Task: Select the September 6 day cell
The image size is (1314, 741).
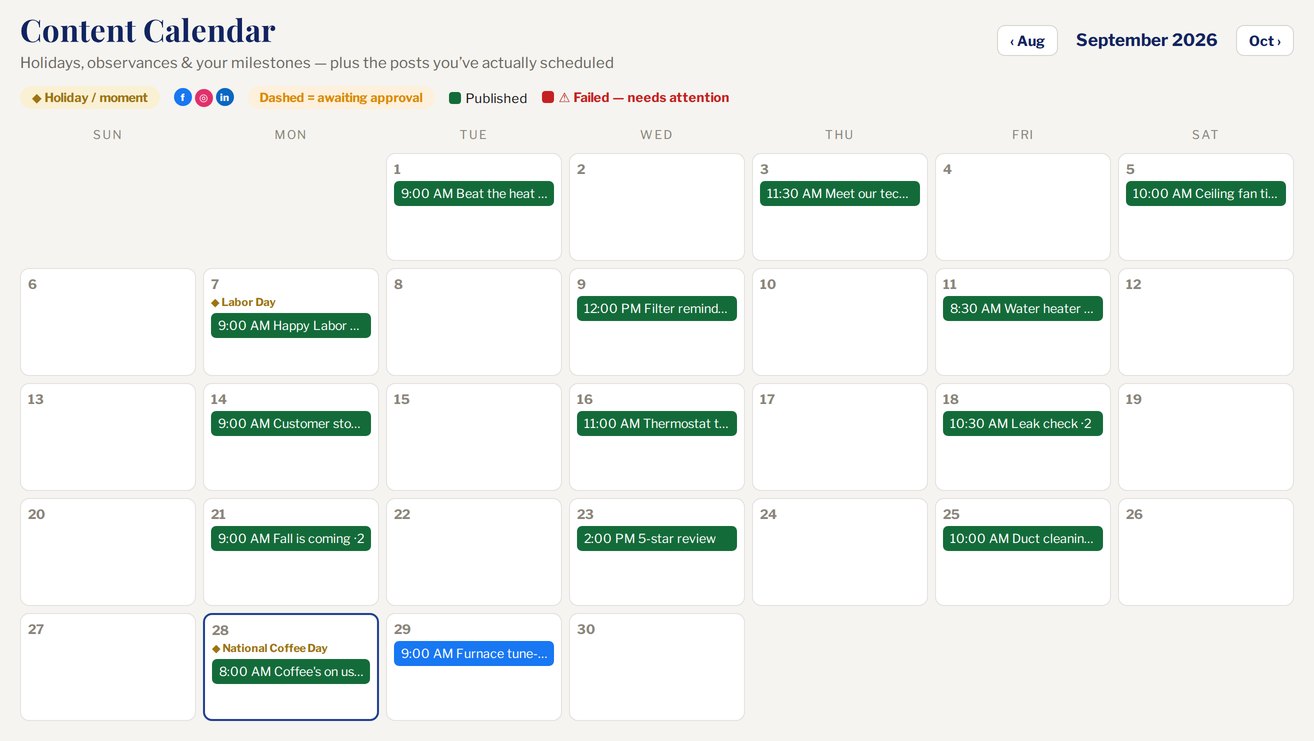Action: (x=108, y=322)
